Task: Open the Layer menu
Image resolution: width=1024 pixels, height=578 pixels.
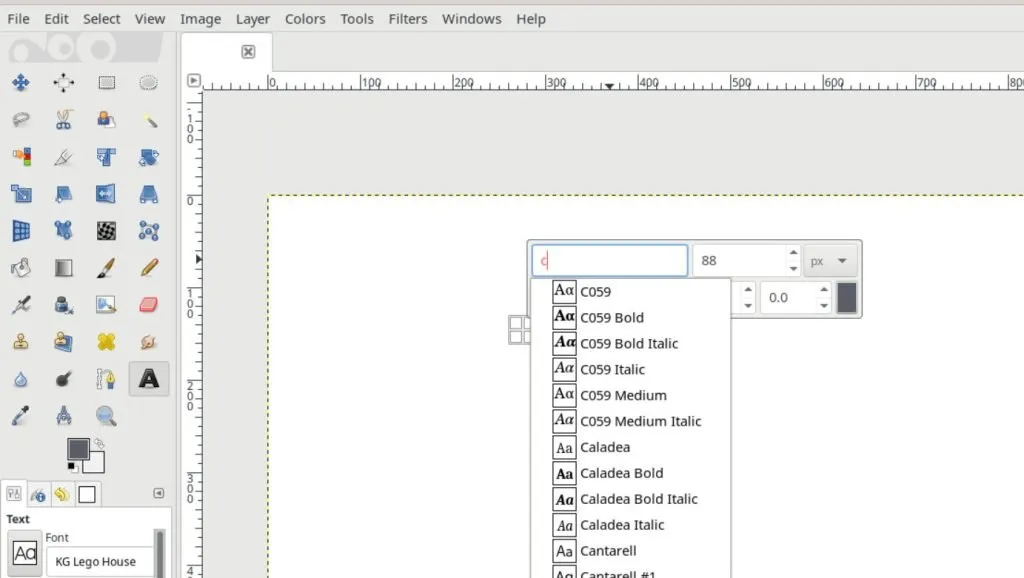Action: [x=253, y=19]
